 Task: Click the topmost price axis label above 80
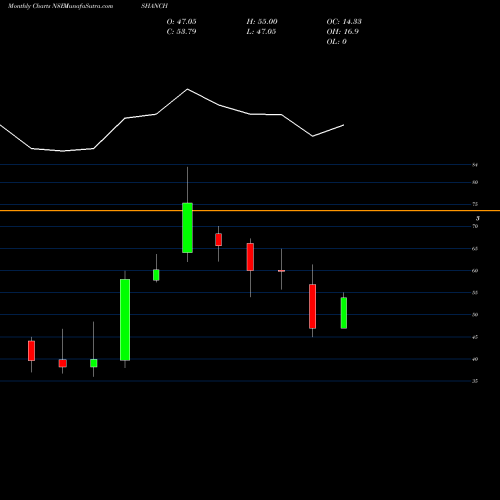pyautogui.click(x=475, y=165)
